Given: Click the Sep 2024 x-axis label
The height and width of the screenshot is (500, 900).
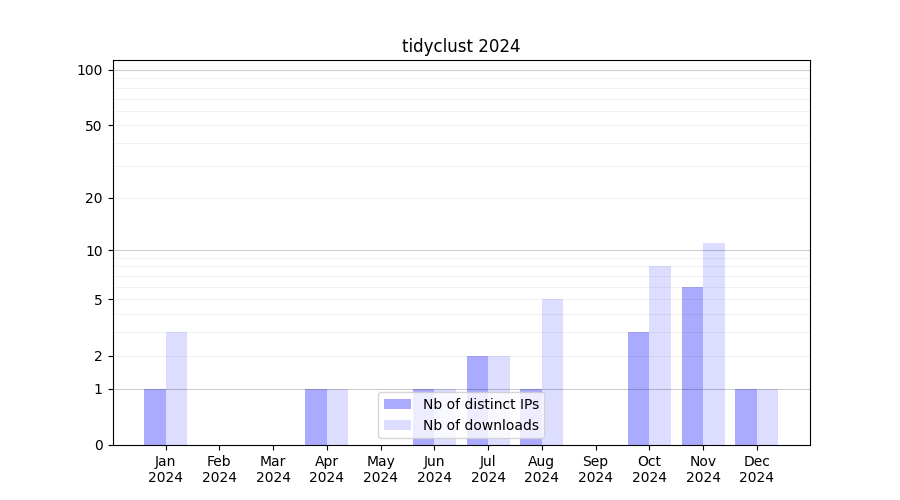Looking at the screenshot, I should click(595, 469).
